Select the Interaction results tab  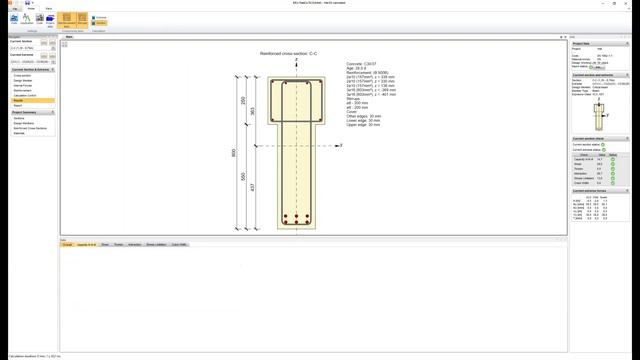[134, 244]
